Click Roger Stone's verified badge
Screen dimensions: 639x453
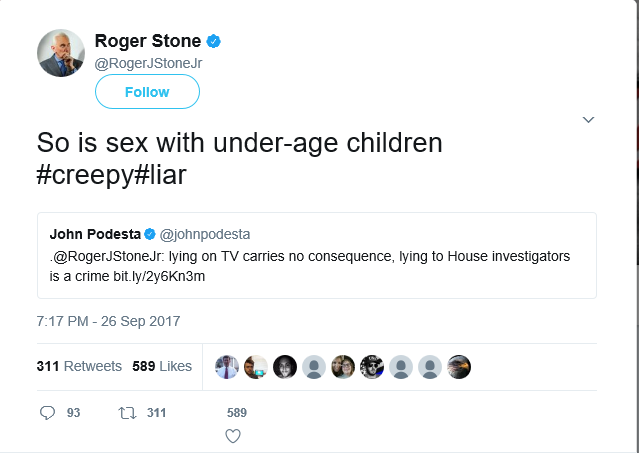pyautogui.click(x=213, y=41)
